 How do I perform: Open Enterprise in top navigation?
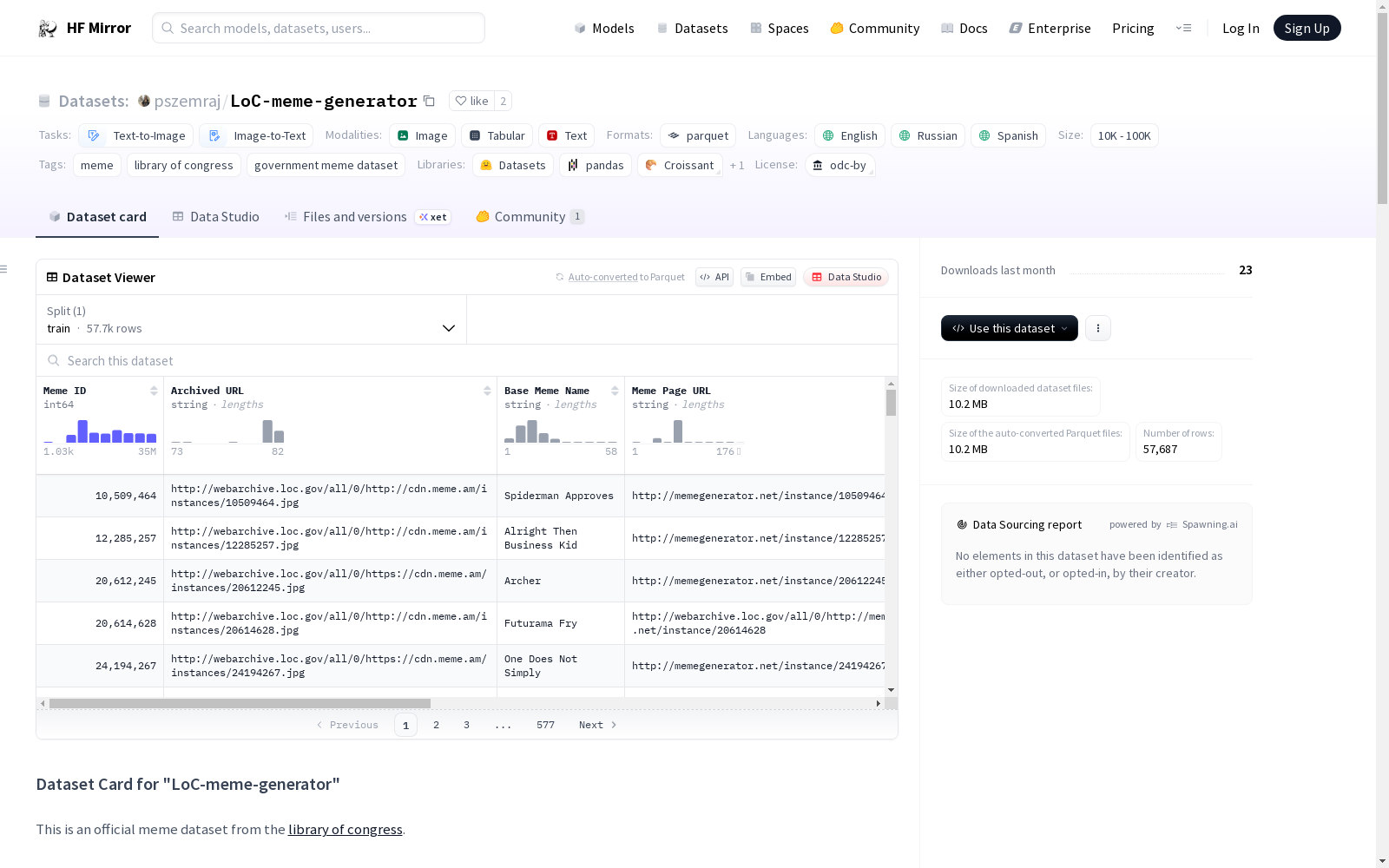[1050, 28]
